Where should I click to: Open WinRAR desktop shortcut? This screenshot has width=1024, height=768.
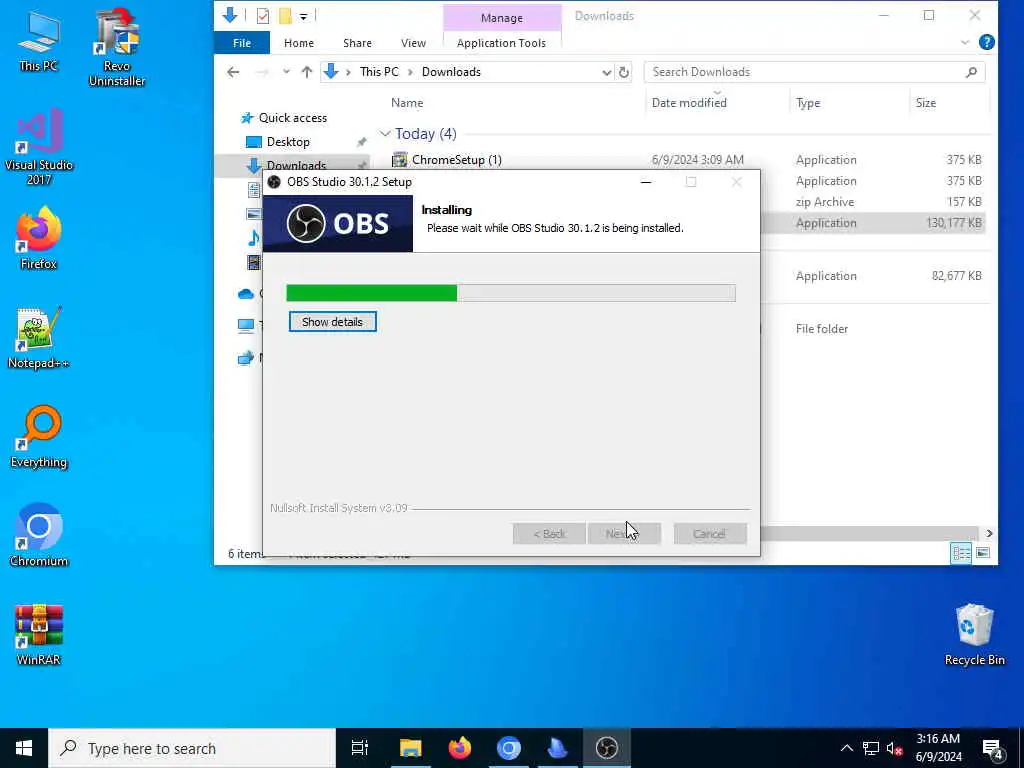coord(39,634)
